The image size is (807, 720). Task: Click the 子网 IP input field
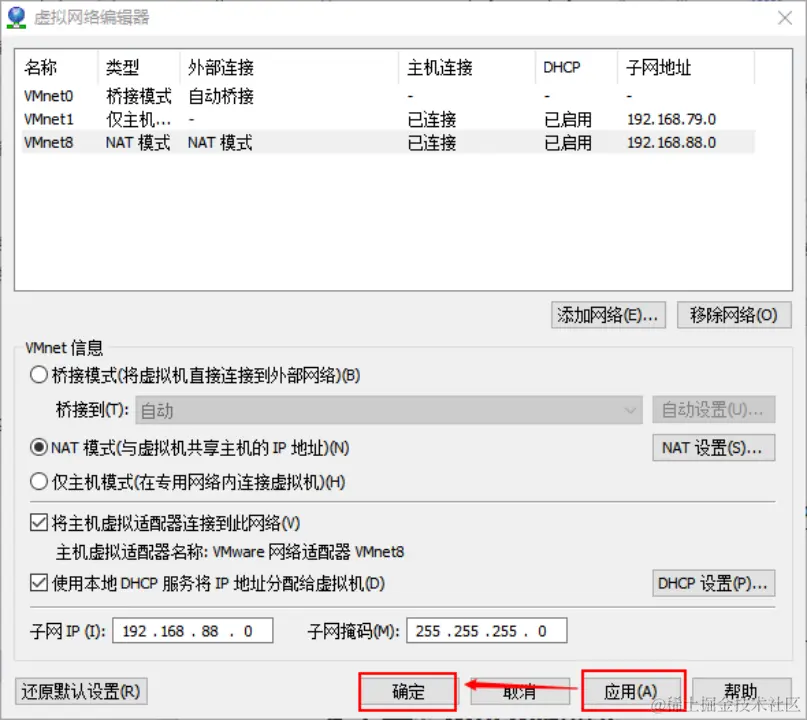coord(192,631)
